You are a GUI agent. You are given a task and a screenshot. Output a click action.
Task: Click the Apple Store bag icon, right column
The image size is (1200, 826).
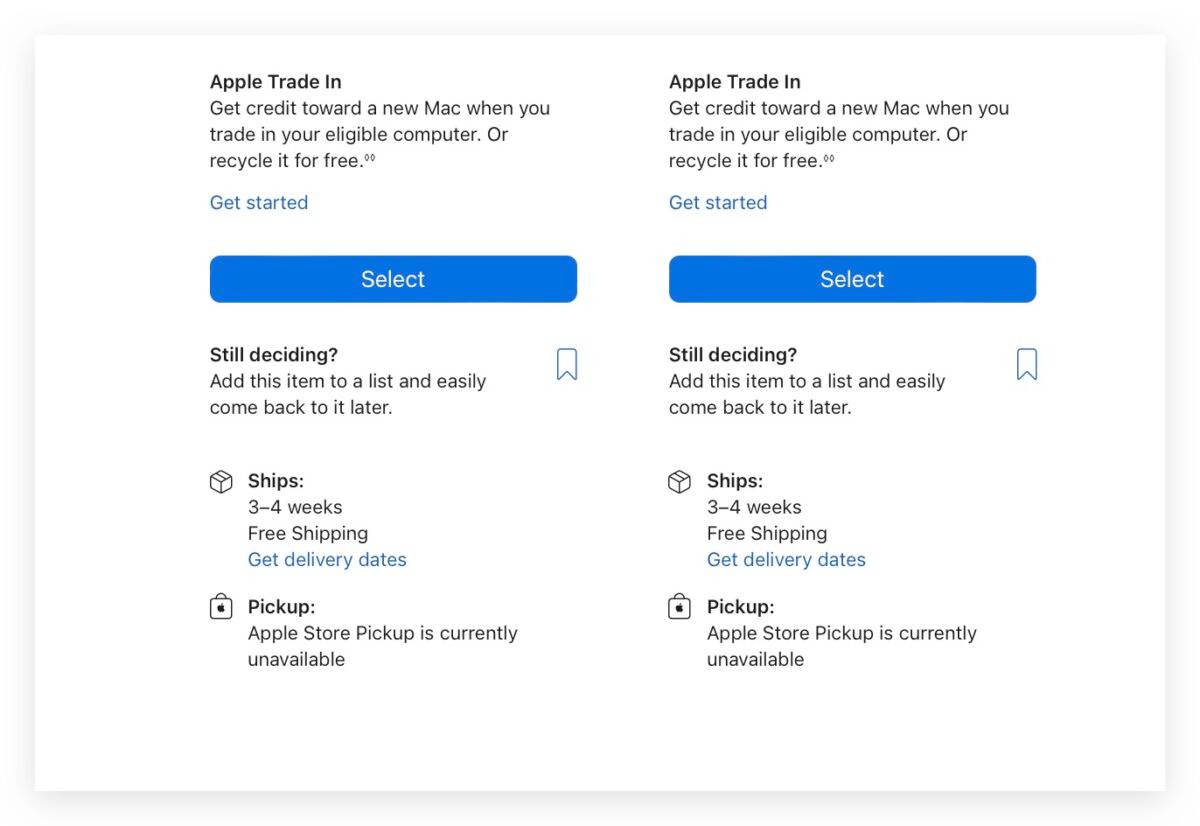pos(679,607)
